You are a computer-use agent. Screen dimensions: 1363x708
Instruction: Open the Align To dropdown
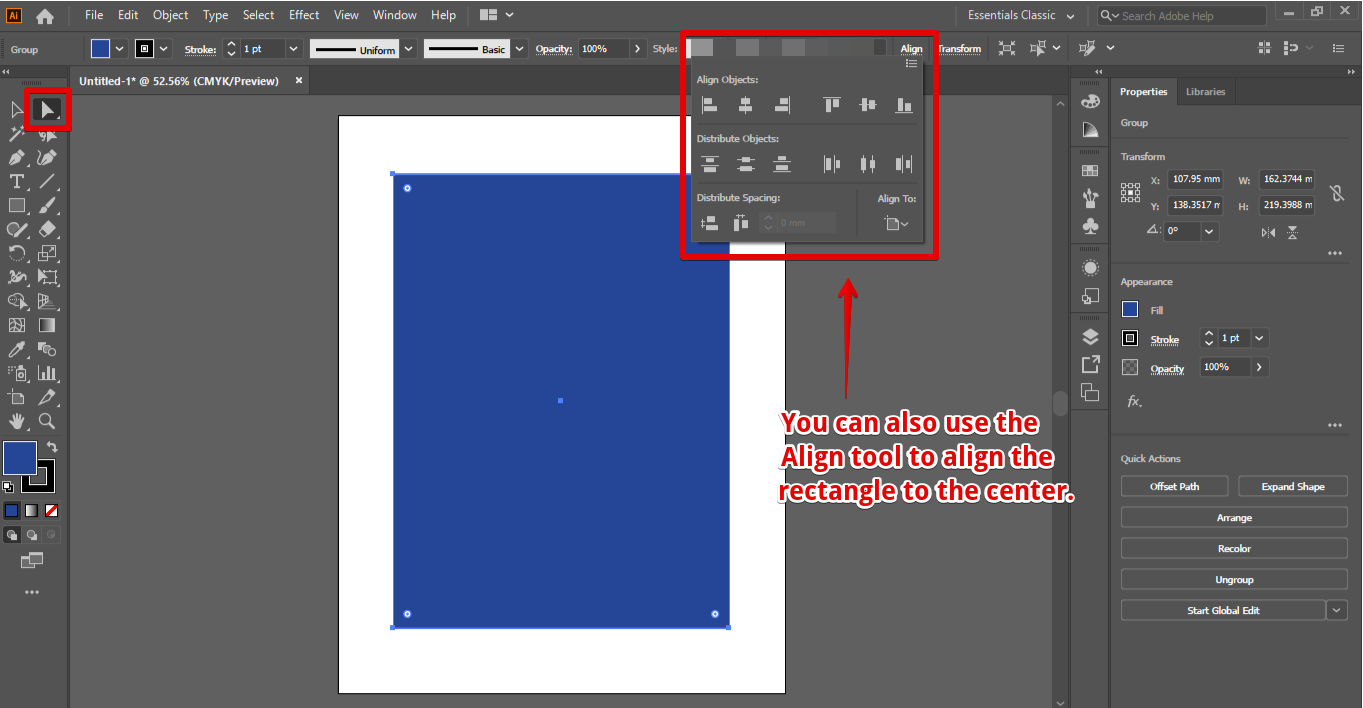pos(897,224)
